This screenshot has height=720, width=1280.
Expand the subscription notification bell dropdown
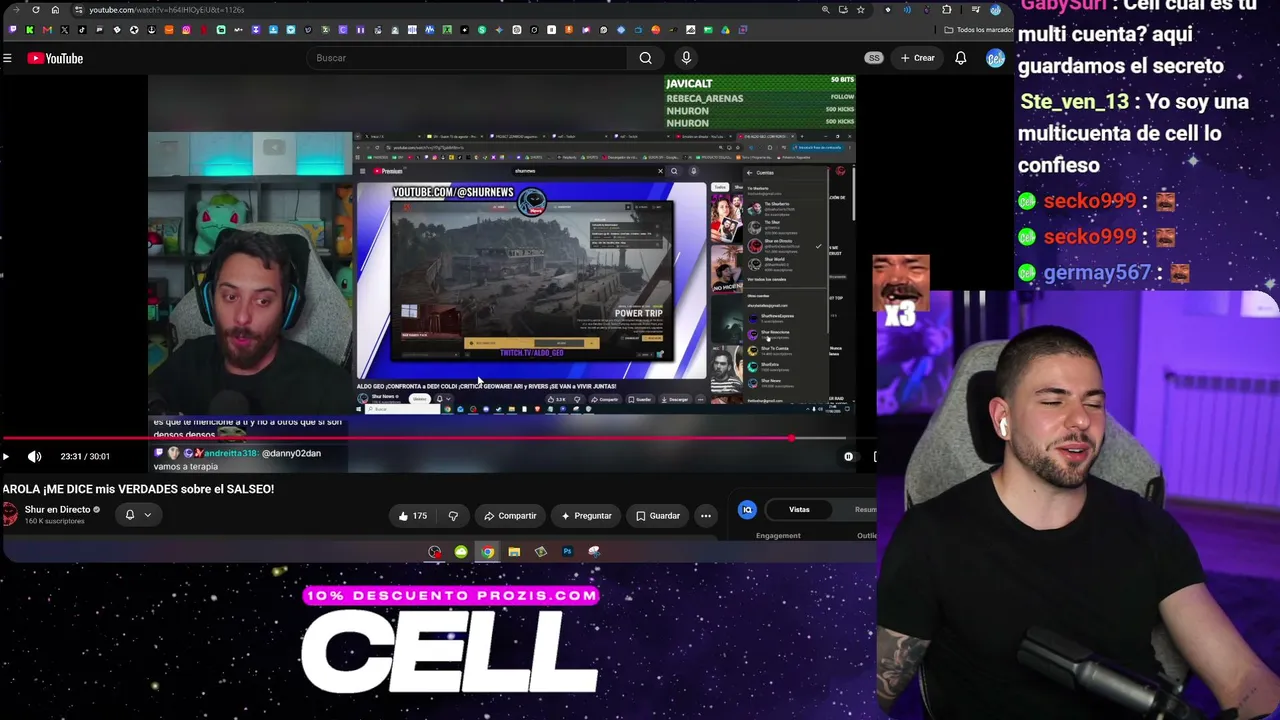click(x=138, y=515)
